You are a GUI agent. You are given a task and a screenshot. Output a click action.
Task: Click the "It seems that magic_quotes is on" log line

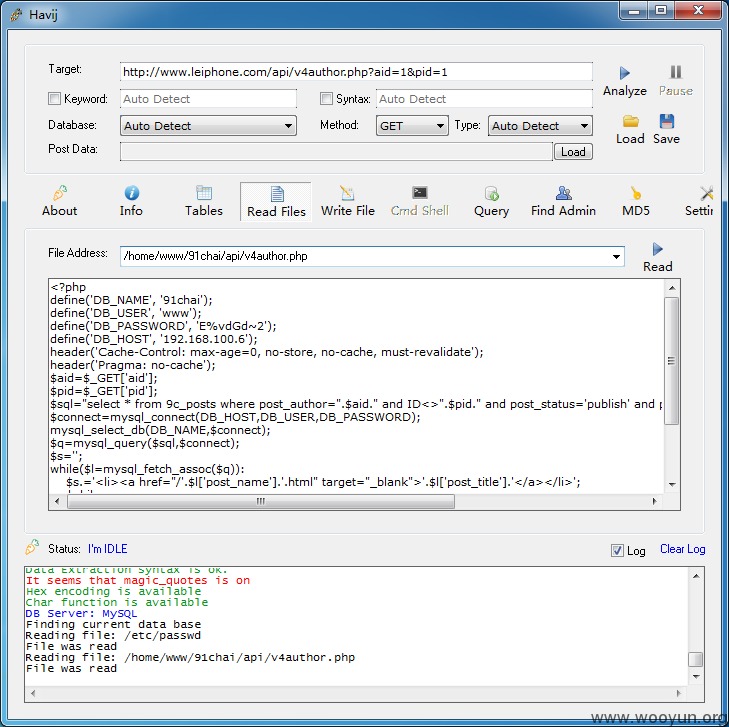tap(138, 580)
